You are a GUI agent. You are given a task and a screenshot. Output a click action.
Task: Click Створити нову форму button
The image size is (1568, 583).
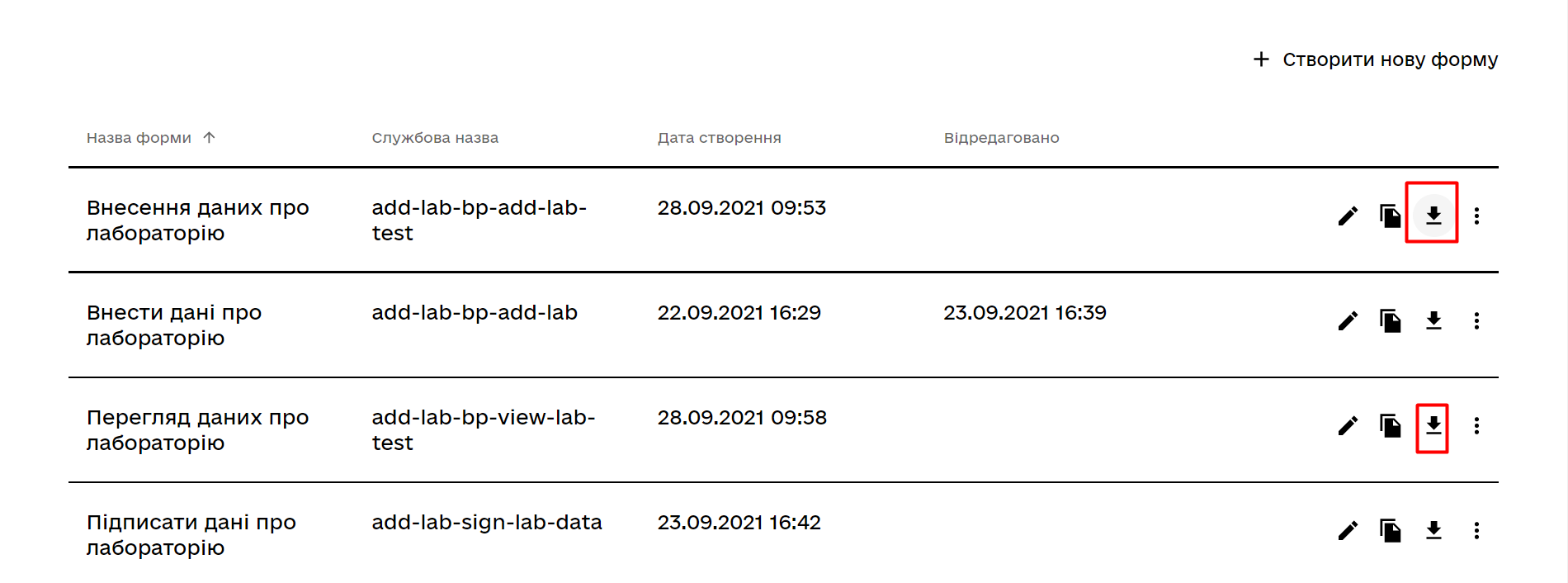tap(1375, 59)
